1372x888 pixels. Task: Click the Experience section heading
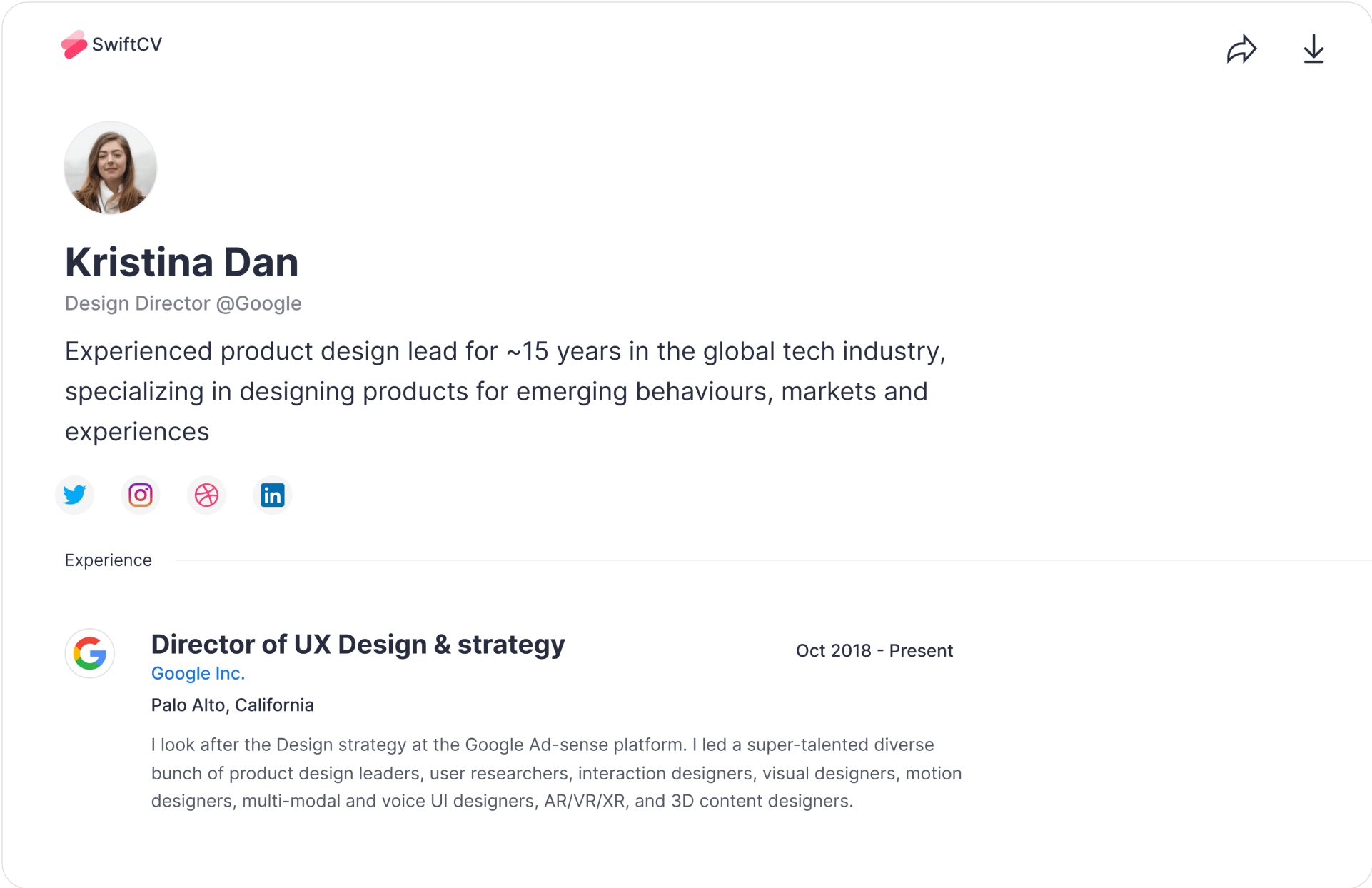108,560
